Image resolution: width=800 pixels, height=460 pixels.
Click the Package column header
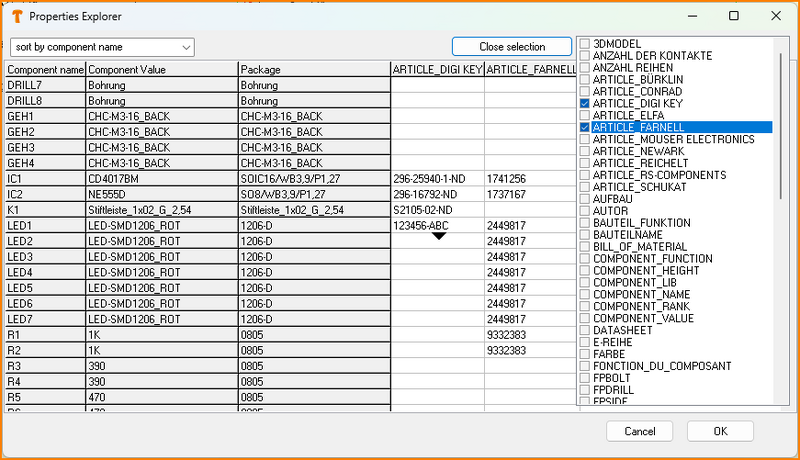click(314, 70)
